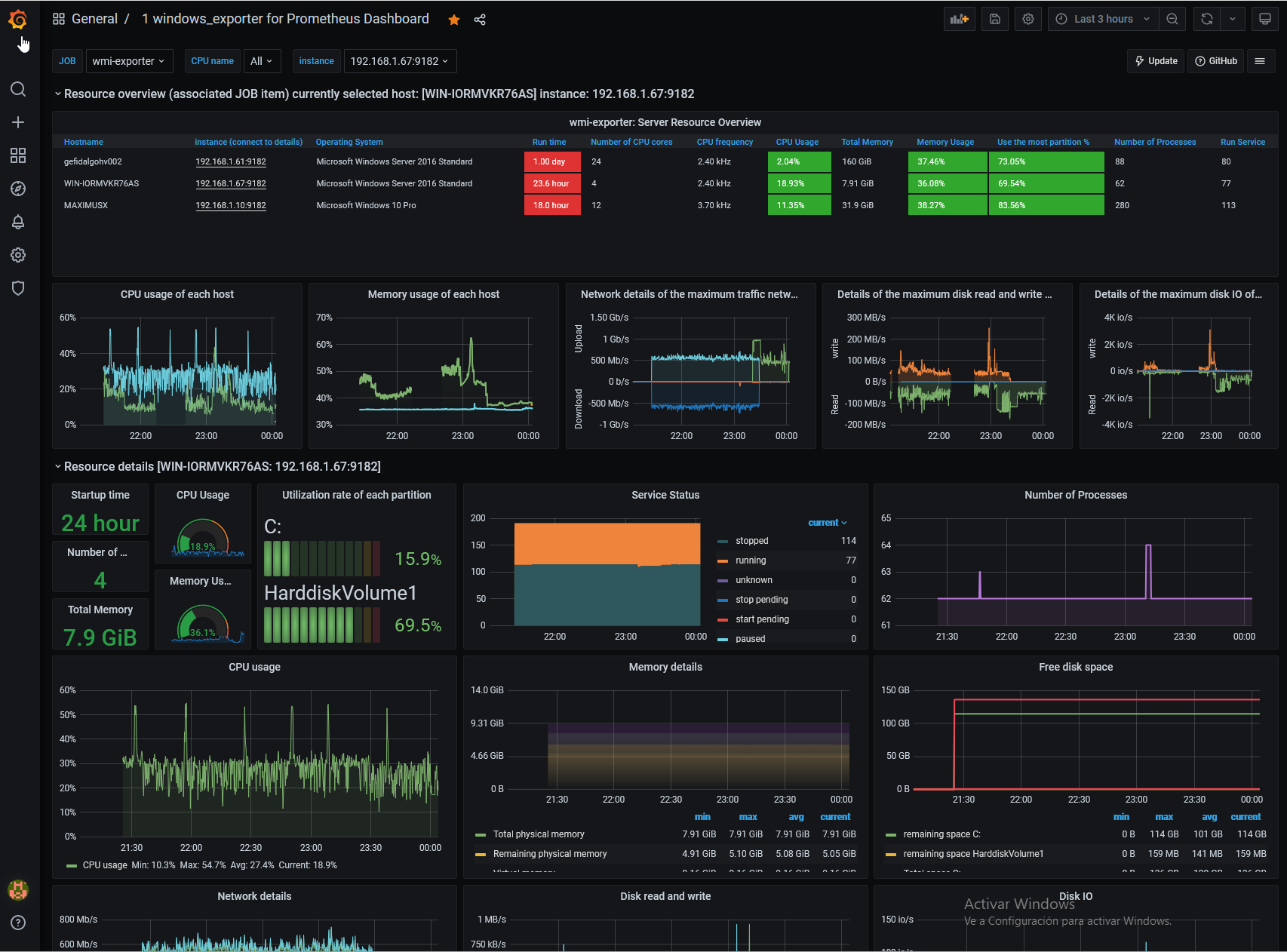The image size is (1287, 952).
Task: Open the Alerting bell icon
Action: click(18, 222)
